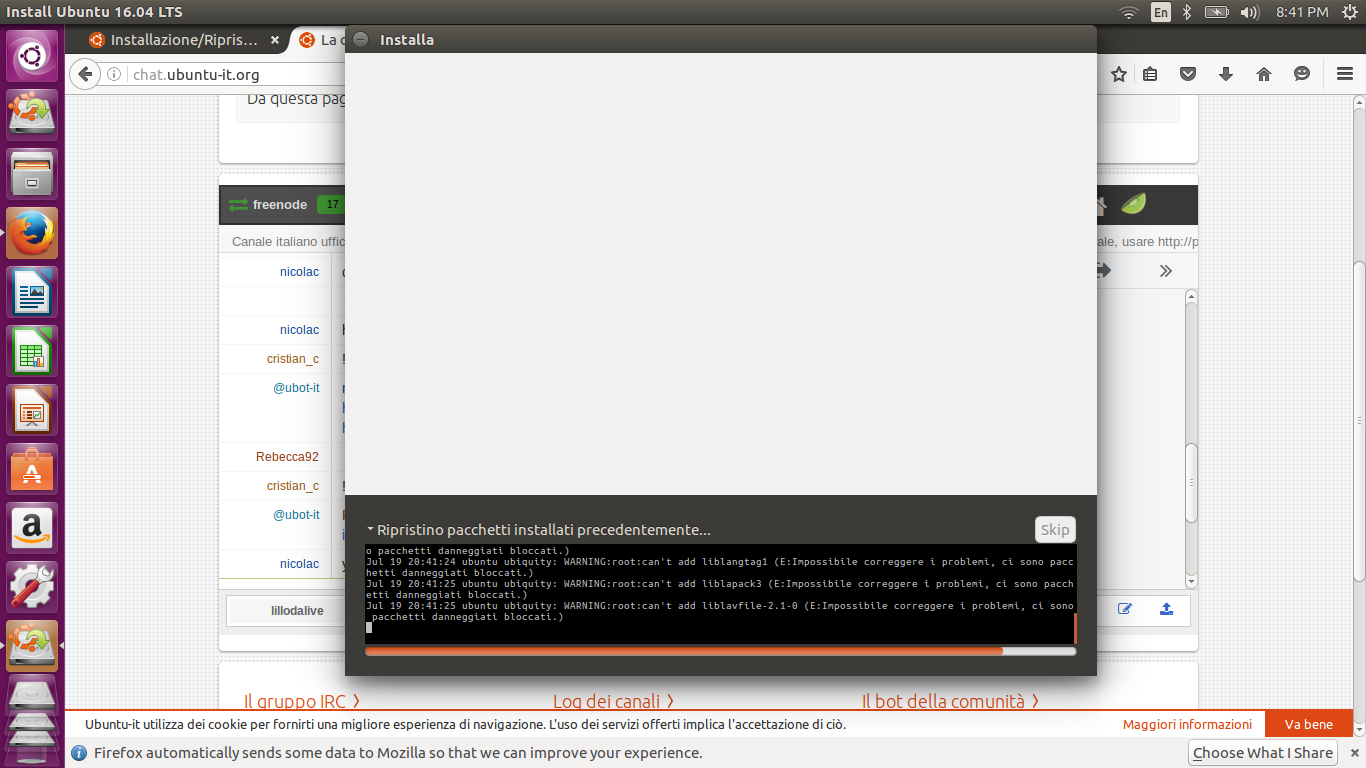
Task: Switch to the partially hidden 'La c' Firefox tab
Action: tap(320, 40)
